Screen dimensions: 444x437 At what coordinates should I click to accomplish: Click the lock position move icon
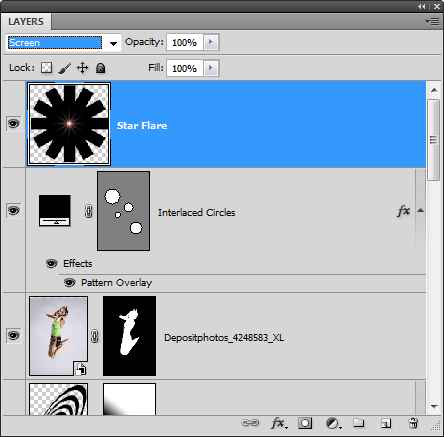point(82,68)
